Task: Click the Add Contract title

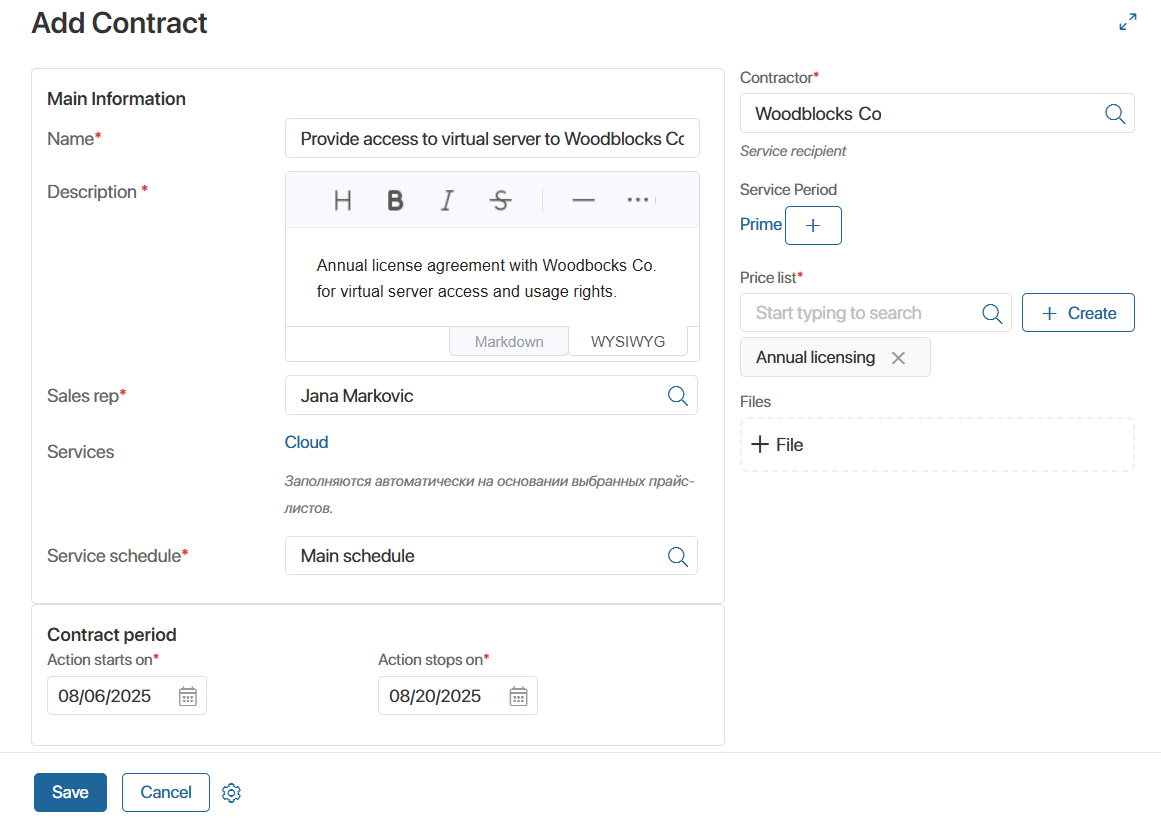Action: click(x=119, y=23)
